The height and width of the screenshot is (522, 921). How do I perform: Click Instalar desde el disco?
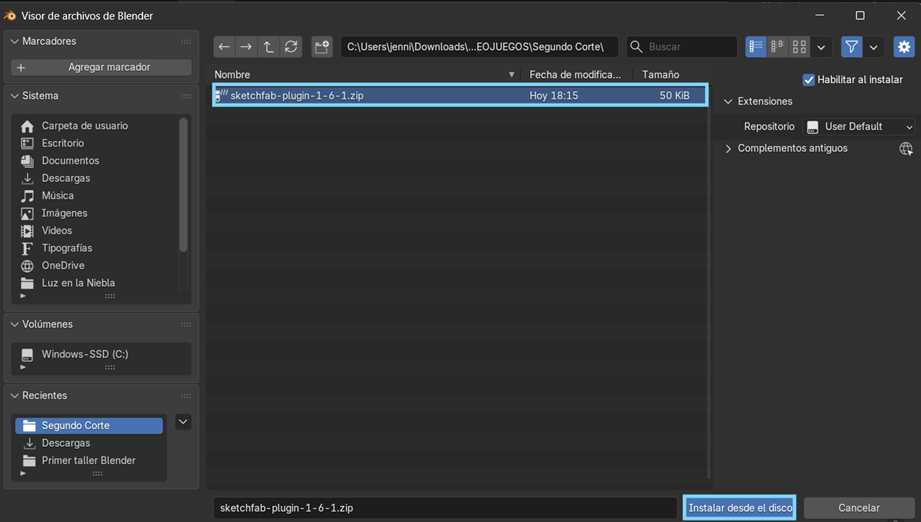coord(740,508)
